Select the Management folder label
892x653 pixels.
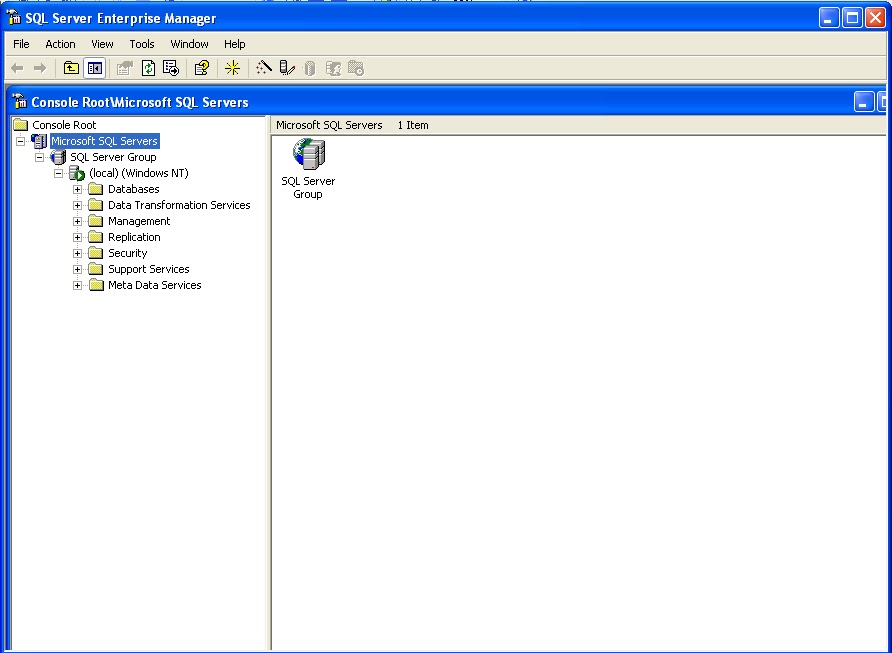(139, 221)
